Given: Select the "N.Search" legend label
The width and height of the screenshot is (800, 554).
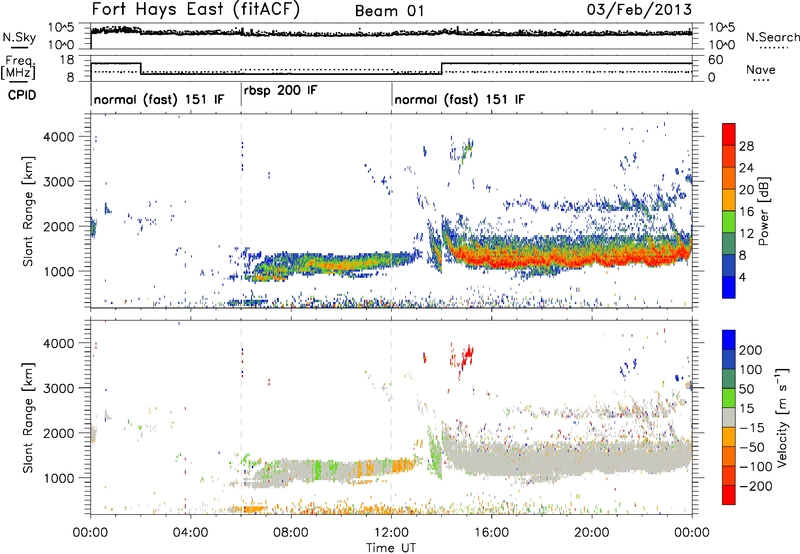Looking at the screenshot, I should 772,37.
